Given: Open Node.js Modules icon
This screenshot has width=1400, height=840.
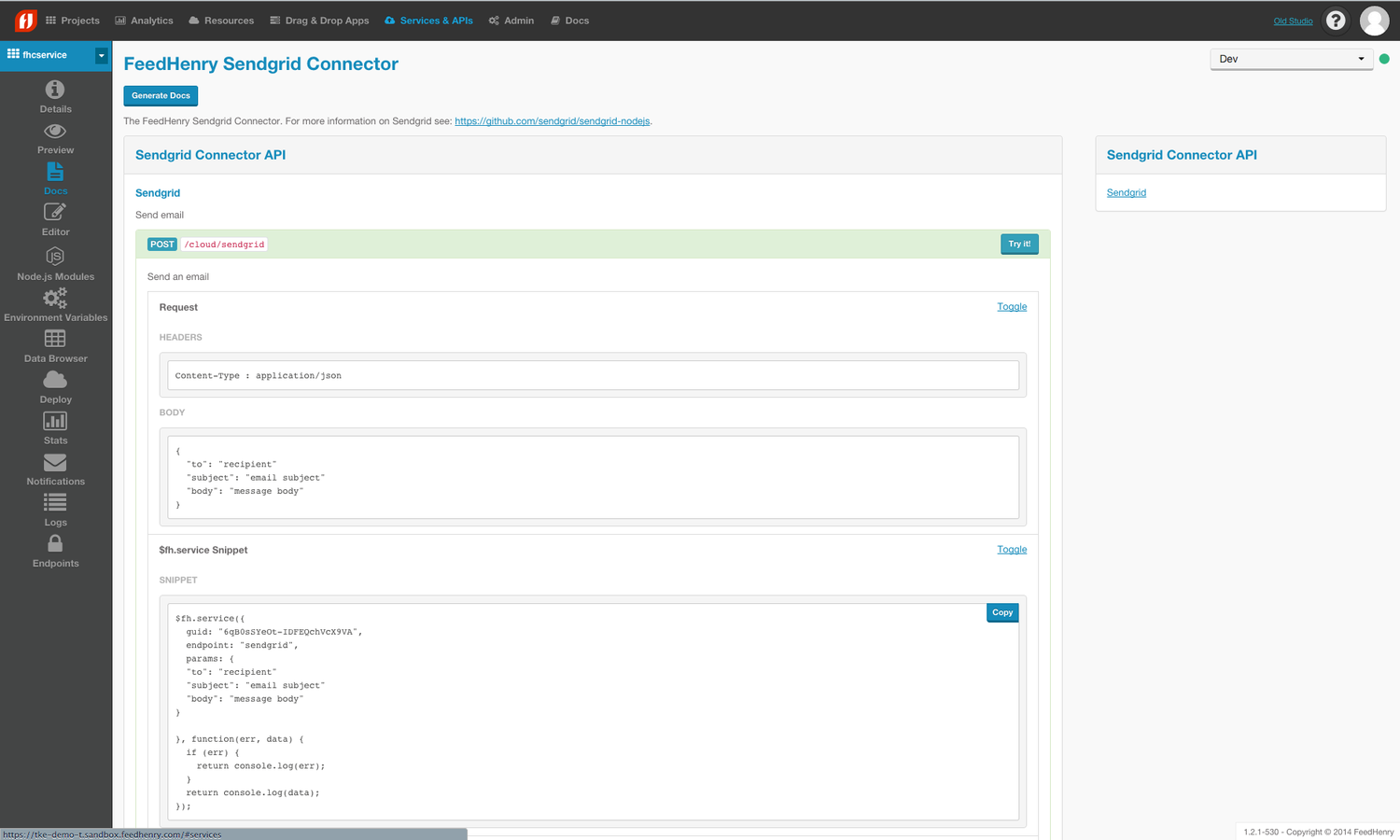Looking at the screenshot, I should tap(55, 256).
